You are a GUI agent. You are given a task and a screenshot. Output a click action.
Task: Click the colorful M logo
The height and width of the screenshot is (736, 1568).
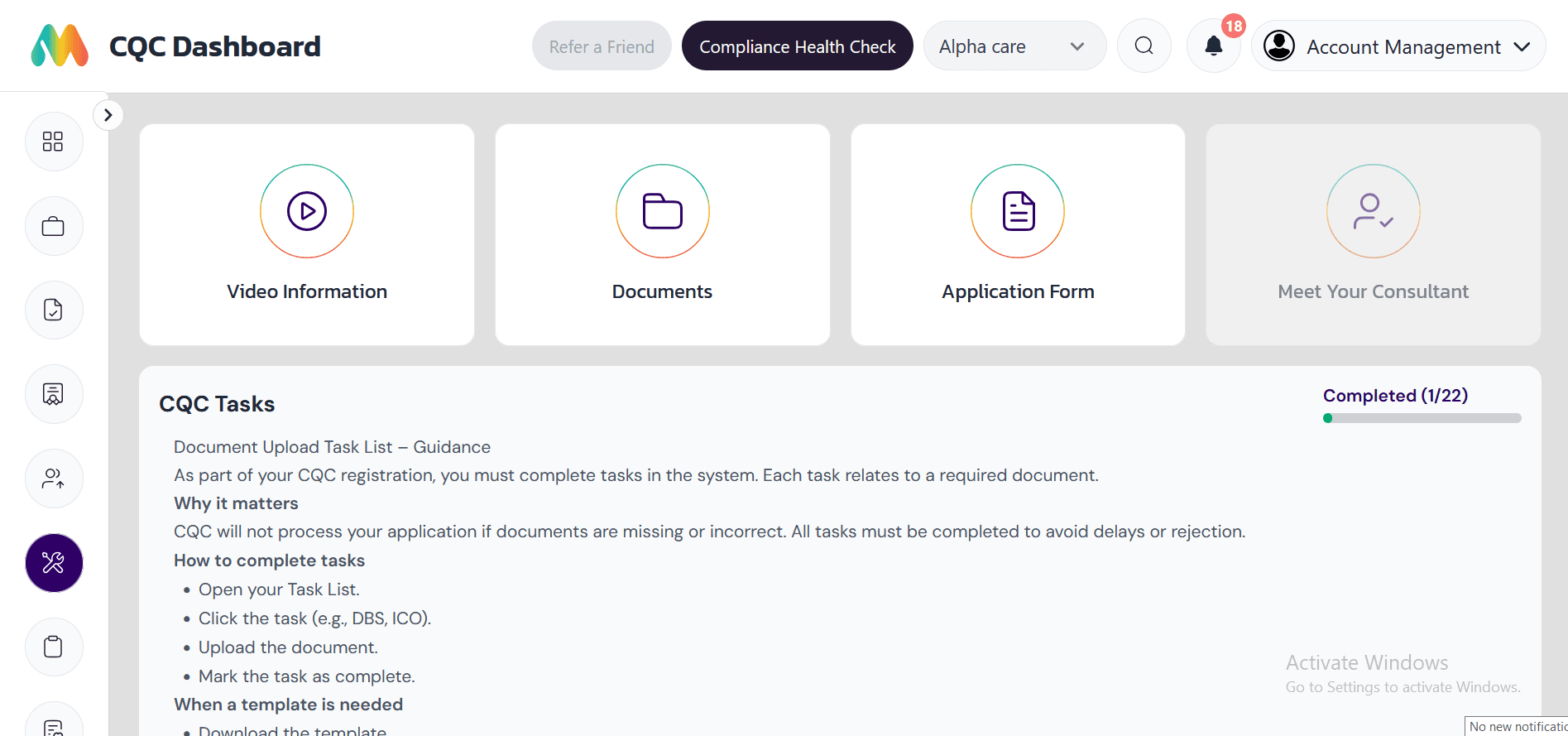(60, 46)
